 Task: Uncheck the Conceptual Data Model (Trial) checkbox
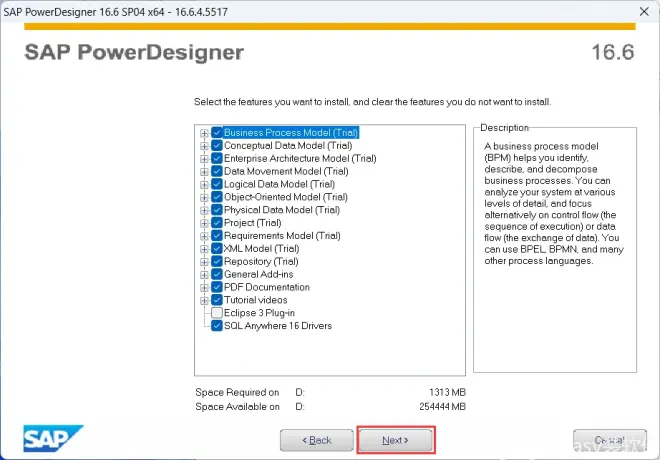(217, 146)
